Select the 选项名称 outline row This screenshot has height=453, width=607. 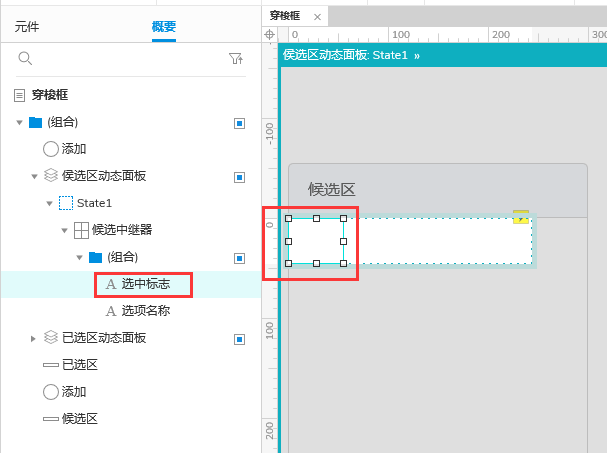point(131,311)
